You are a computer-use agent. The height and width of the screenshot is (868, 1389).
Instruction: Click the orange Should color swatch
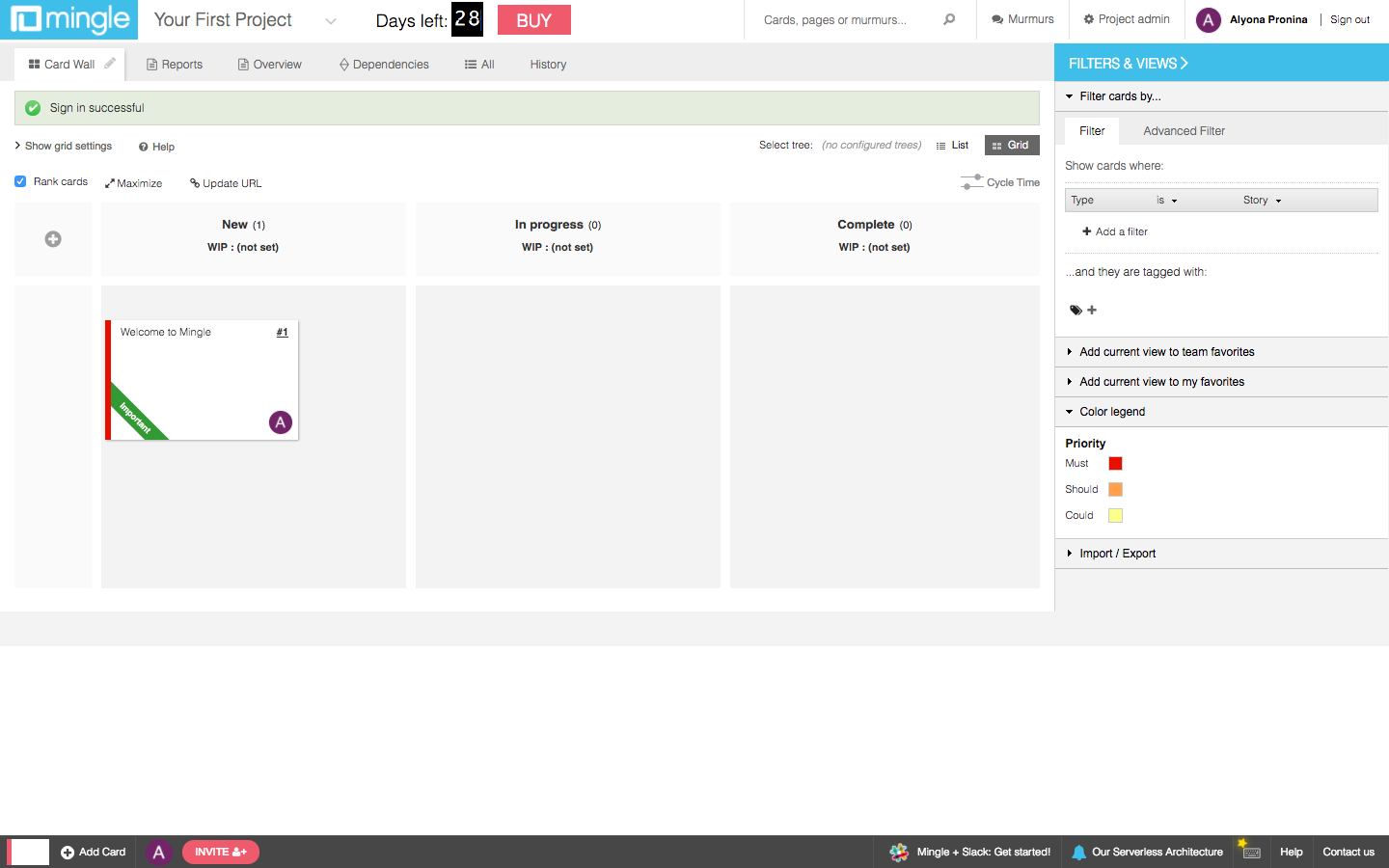(x=1115, y=490)
